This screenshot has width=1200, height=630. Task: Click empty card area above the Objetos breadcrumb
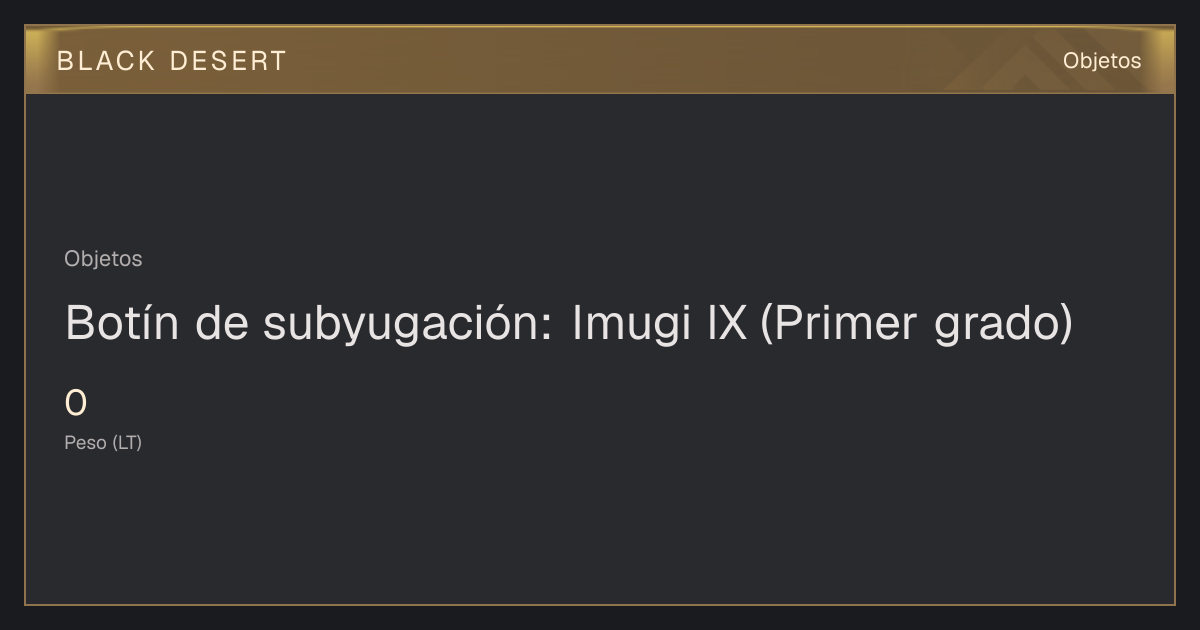coord(600,170)
